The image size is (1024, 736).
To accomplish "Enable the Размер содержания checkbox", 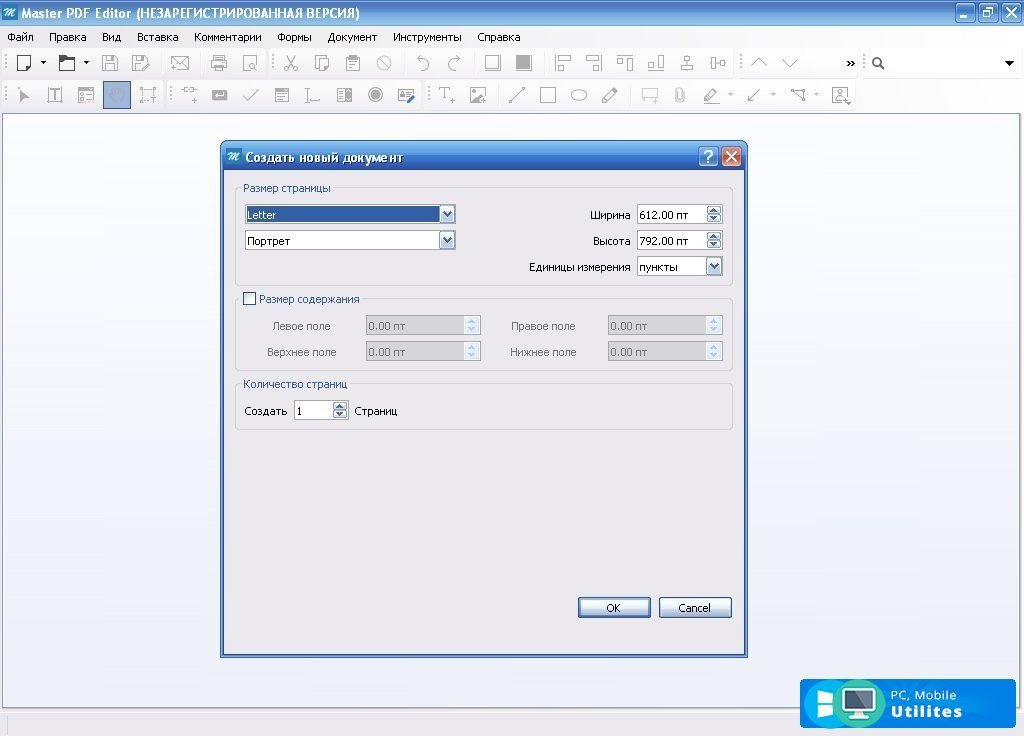I will 249,298.
